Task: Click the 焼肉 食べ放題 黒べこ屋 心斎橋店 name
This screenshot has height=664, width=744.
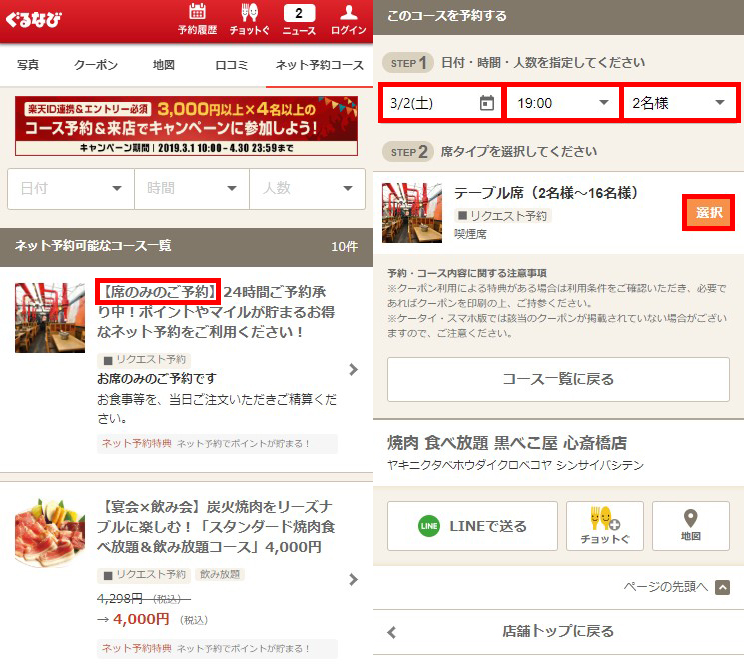Action: 507,443
